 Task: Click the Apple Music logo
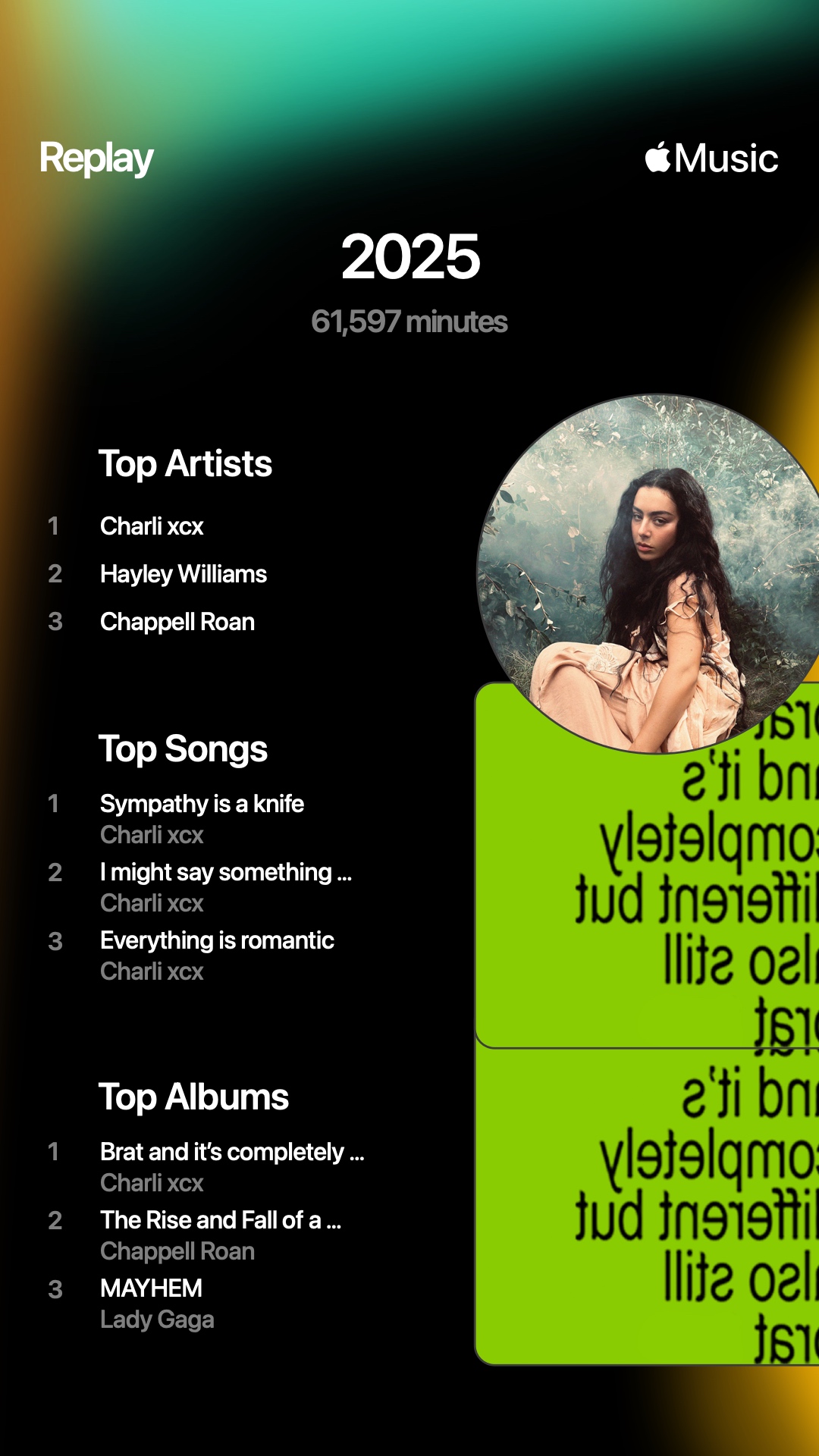711,158
